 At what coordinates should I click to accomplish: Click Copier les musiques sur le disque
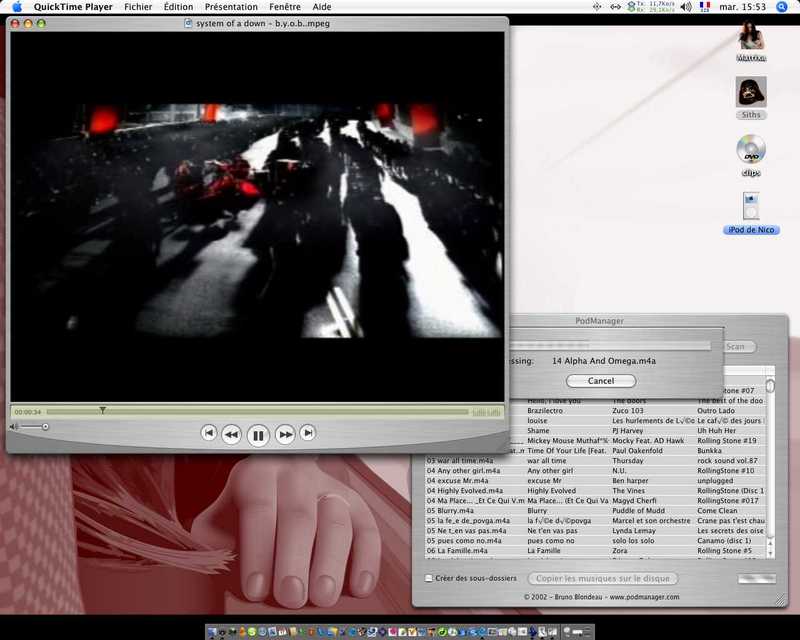603,578
